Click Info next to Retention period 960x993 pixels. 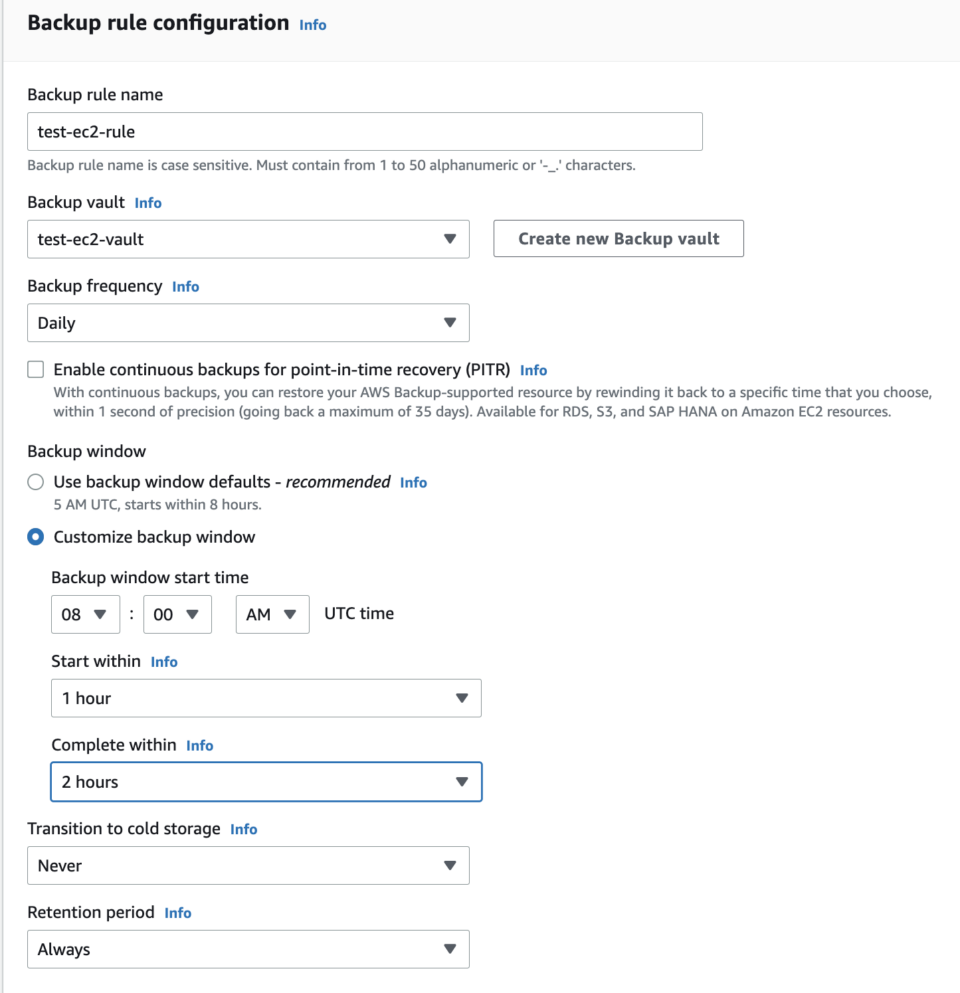(177, 912)
